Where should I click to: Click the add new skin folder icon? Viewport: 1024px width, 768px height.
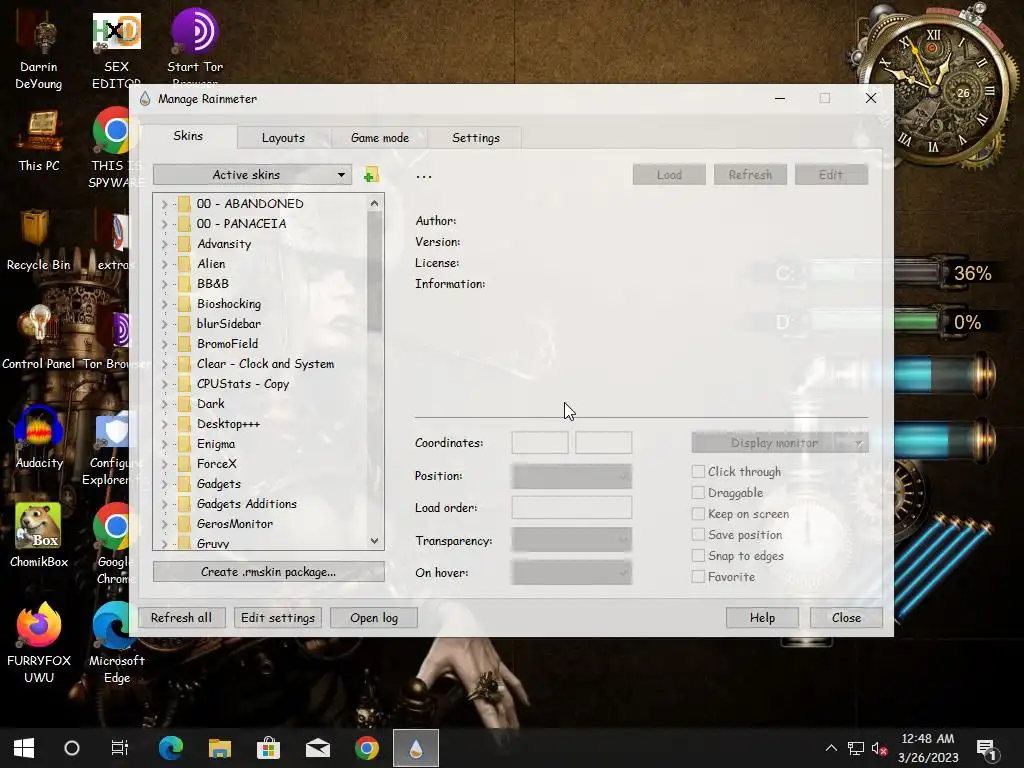pyautogui.click(x=371, y=175)
